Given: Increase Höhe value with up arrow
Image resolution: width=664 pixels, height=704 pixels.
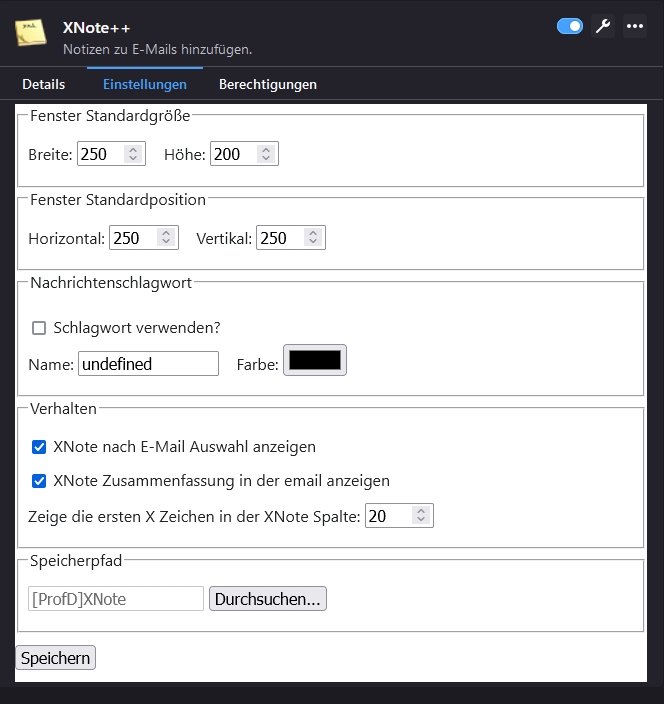Looking at the screenshot, I should pyautogui.click(x=266, y=149).
